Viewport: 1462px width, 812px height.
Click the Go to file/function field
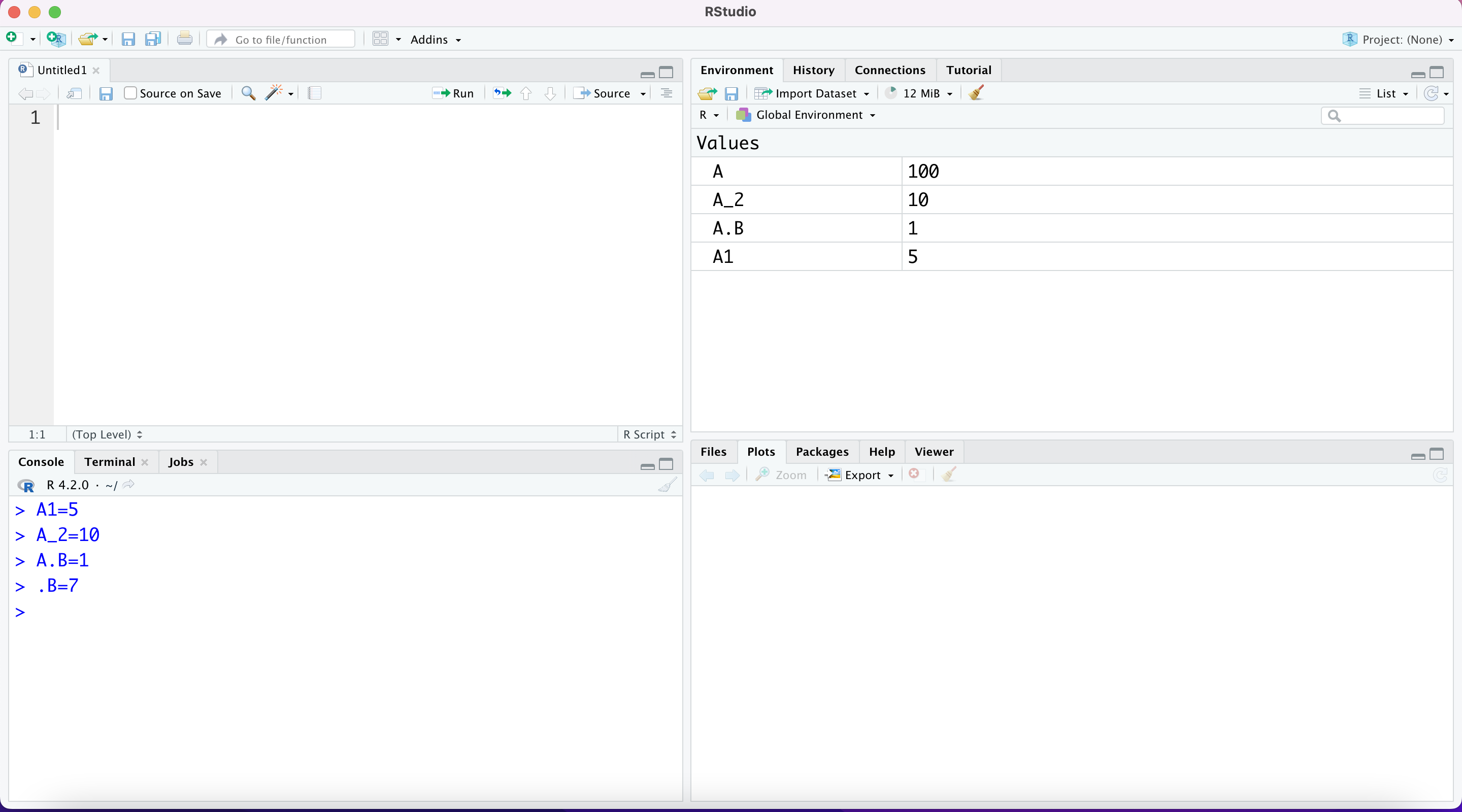coord(282,39)
